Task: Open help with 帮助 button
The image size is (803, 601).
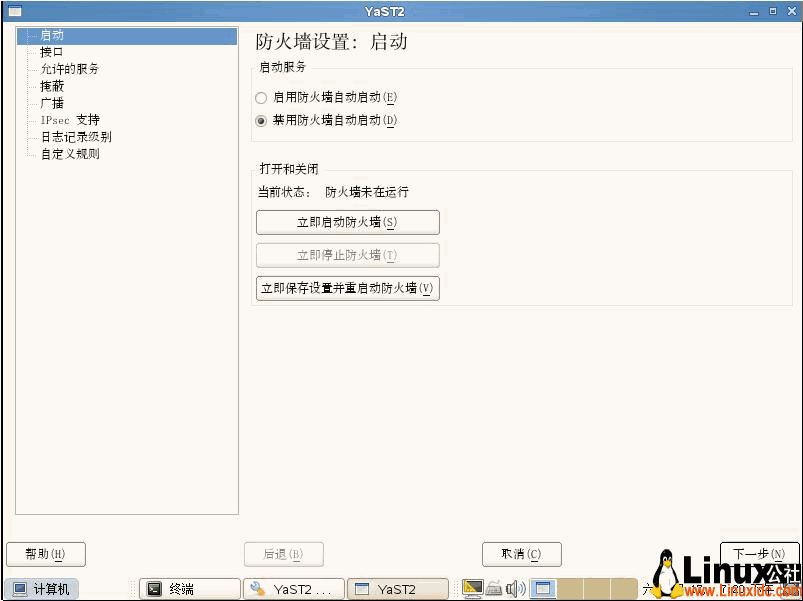Action: pyautogui.click(x=46, y=554)
